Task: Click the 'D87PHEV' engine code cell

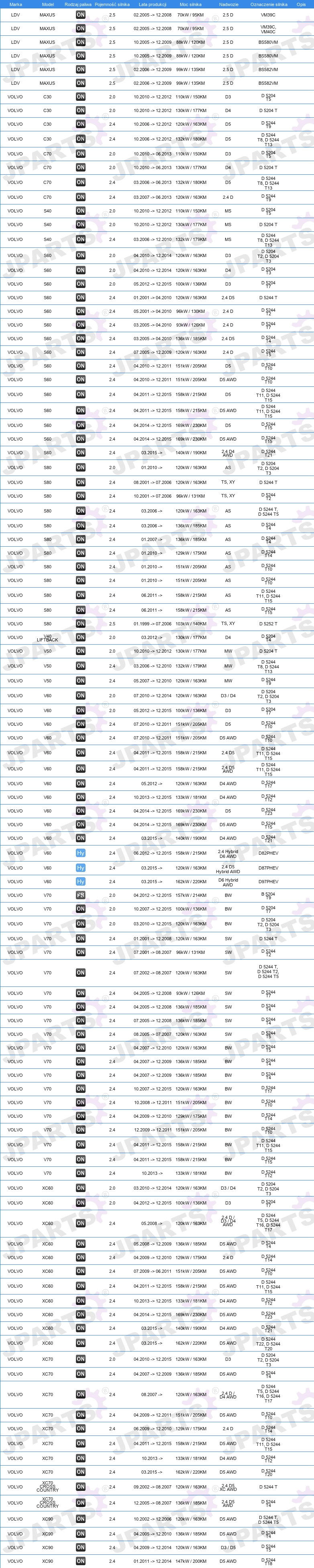Action: [x=268, y=868]
